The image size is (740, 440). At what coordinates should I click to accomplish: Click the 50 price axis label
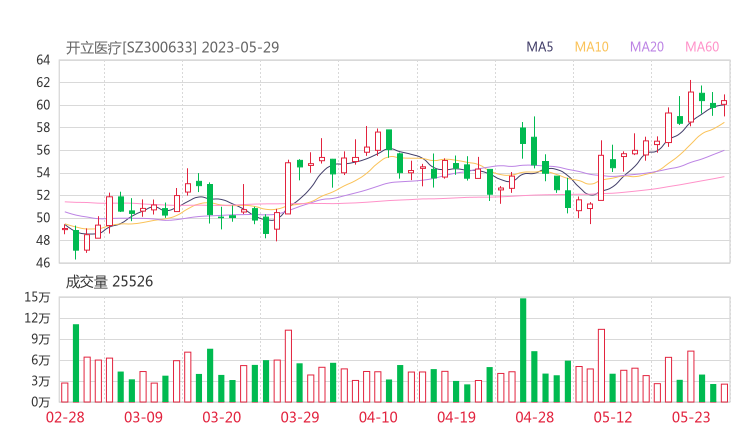pyautogui.click(x=43, y=218)
